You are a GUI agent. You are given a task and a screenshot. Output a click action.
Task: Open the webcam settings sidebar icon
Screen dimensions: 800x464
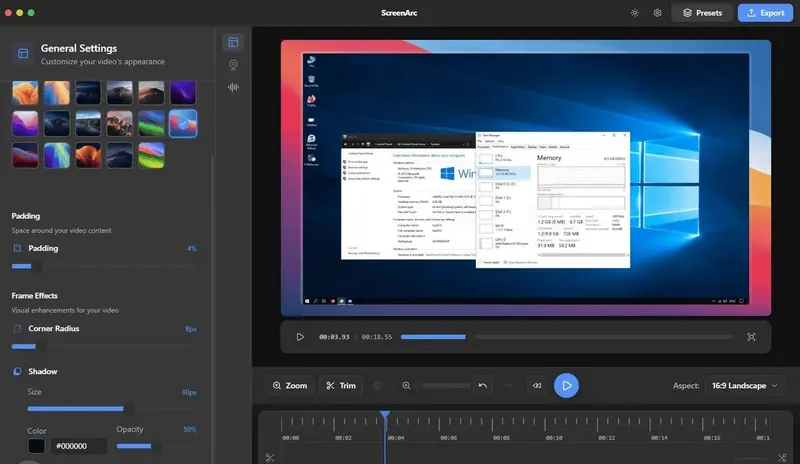pyautogui.click(x=233, y=65)
